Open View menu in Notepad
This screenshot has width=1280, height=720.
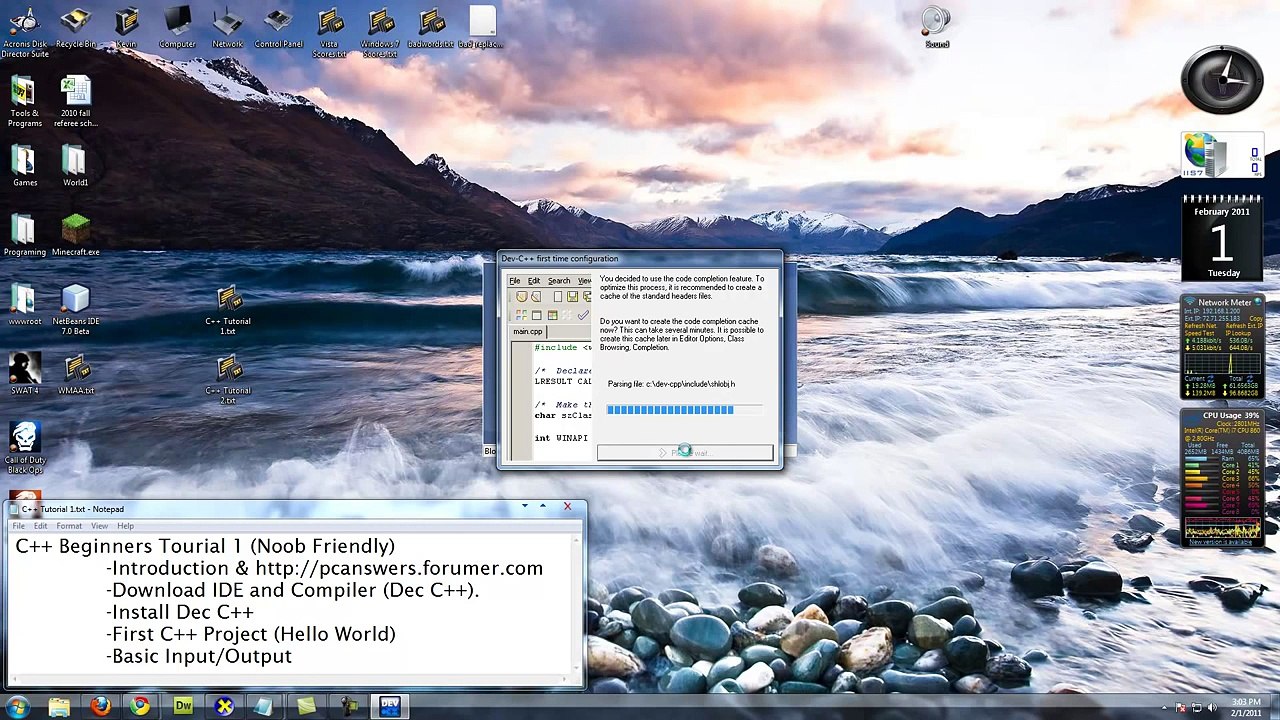tap(100, 526)
